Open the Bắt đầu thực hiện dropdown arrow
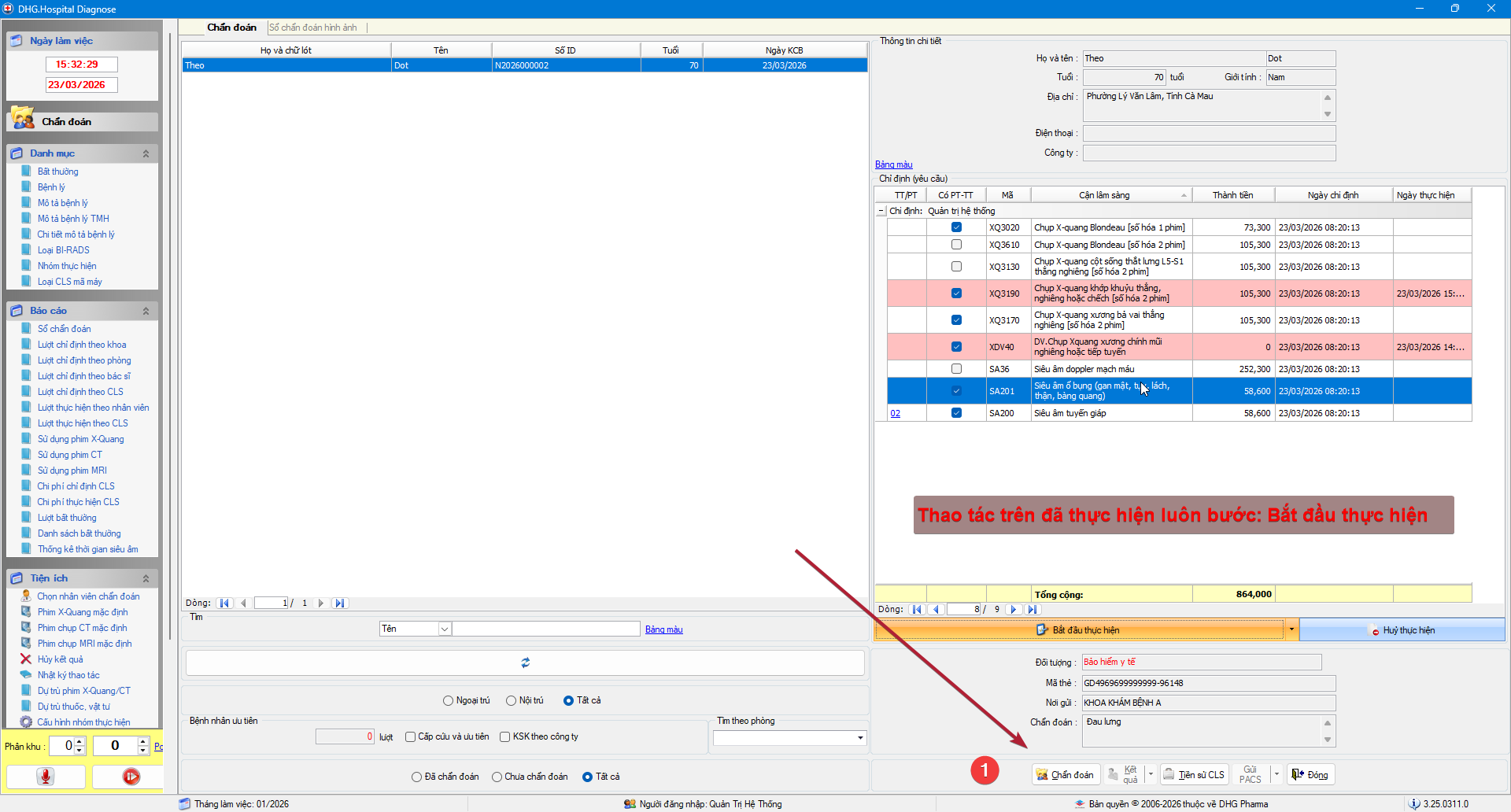 tap(1291, 629)
